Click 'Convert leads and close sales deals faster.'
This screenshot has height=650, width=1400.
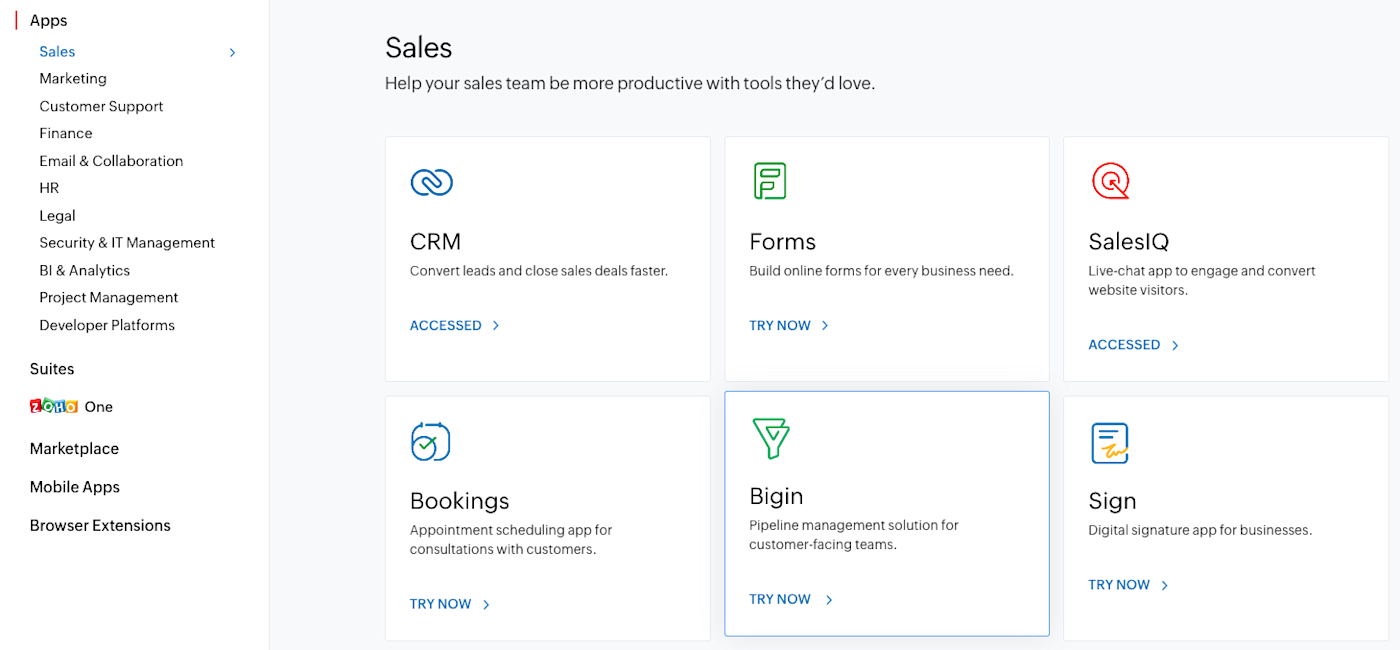coord(539,271)
